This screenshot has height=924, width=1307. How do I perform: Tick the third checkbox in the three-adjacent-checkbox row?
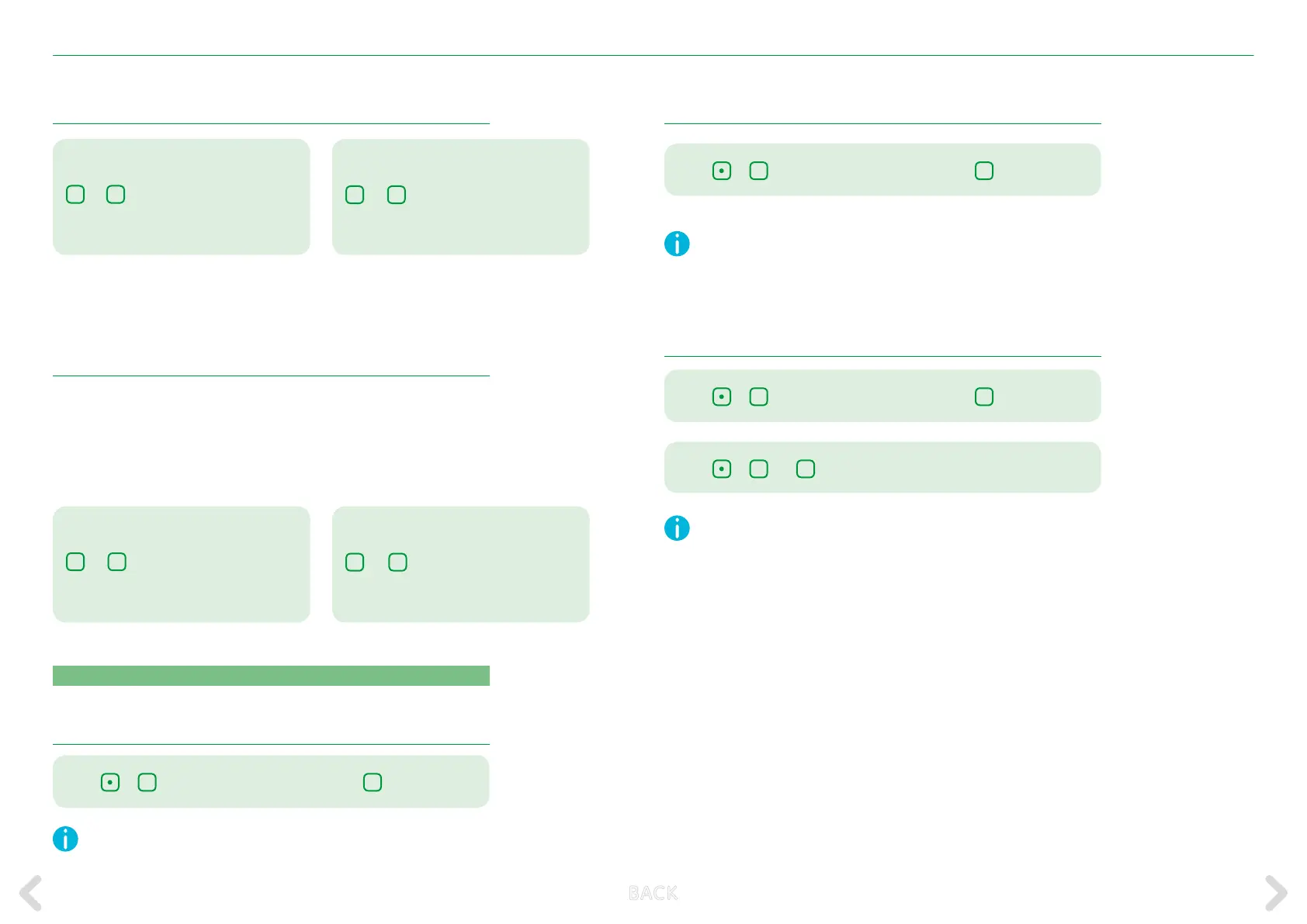(x=806, y=469)
